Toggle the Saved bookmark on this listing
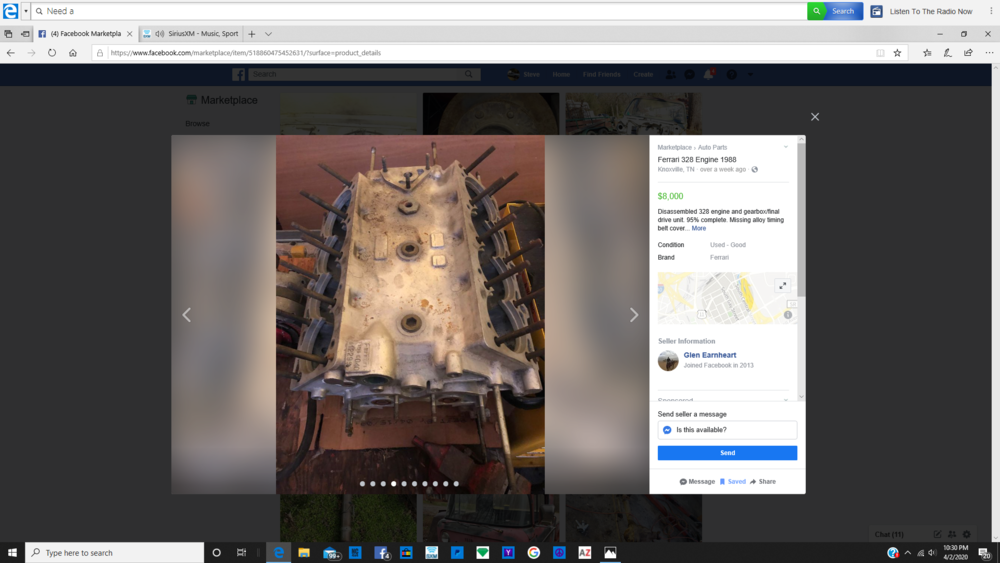Viewport: 1000px width, 563px height. (732, 482)
